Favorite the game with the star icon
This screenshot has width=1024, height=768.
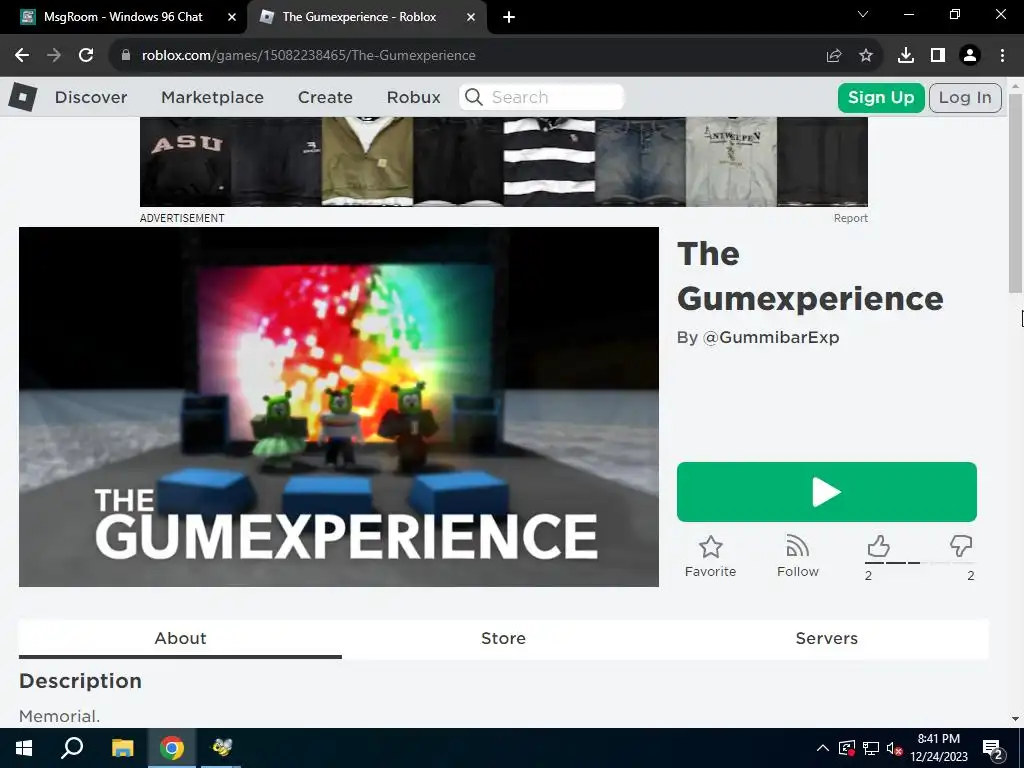coord(711,557)
